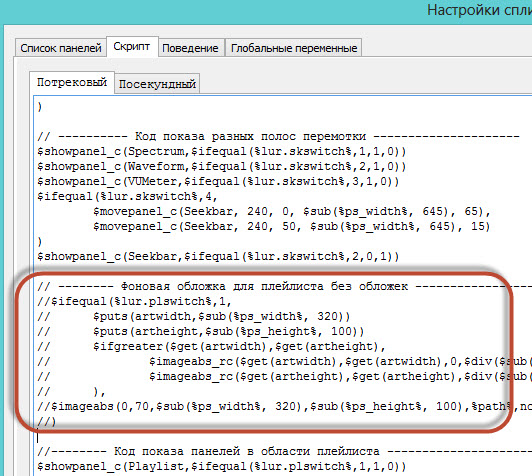This screenshot has height=476, width=532.
Task: Click the line //$ifequal(%lur.plswitch%,1,
Action: 134,301
